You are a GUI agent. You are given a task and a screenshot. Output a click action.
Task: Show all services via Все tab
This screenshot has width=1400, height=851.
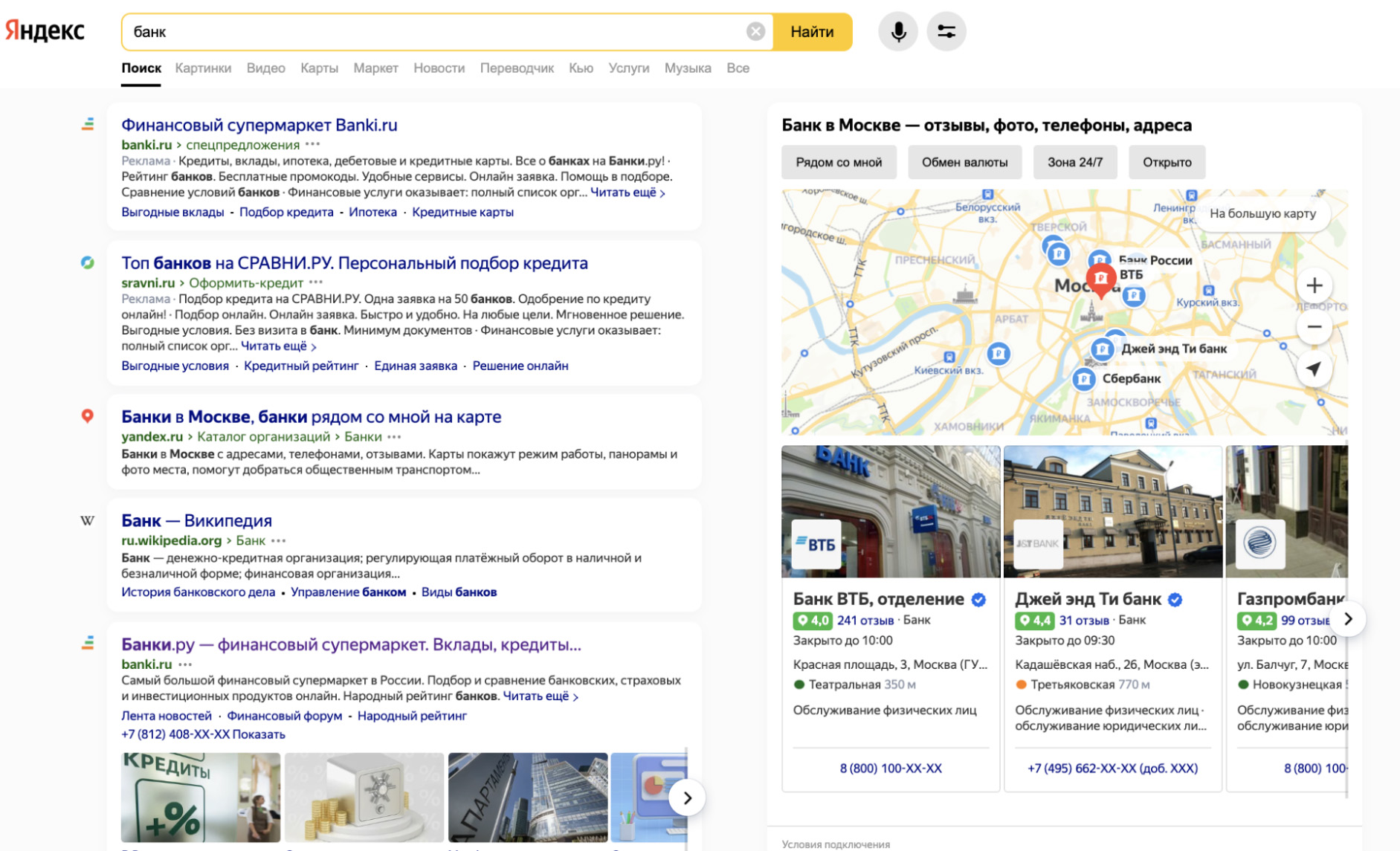[x=738, y=68]
